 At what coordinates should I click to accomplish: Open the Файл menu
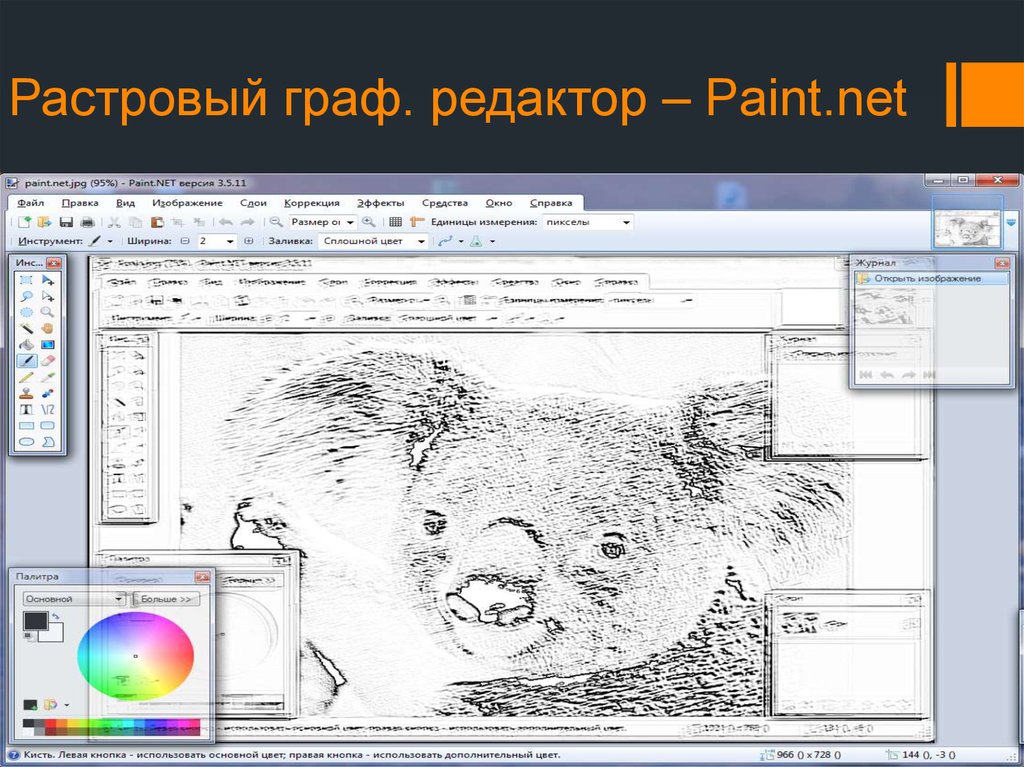point(31,203)
